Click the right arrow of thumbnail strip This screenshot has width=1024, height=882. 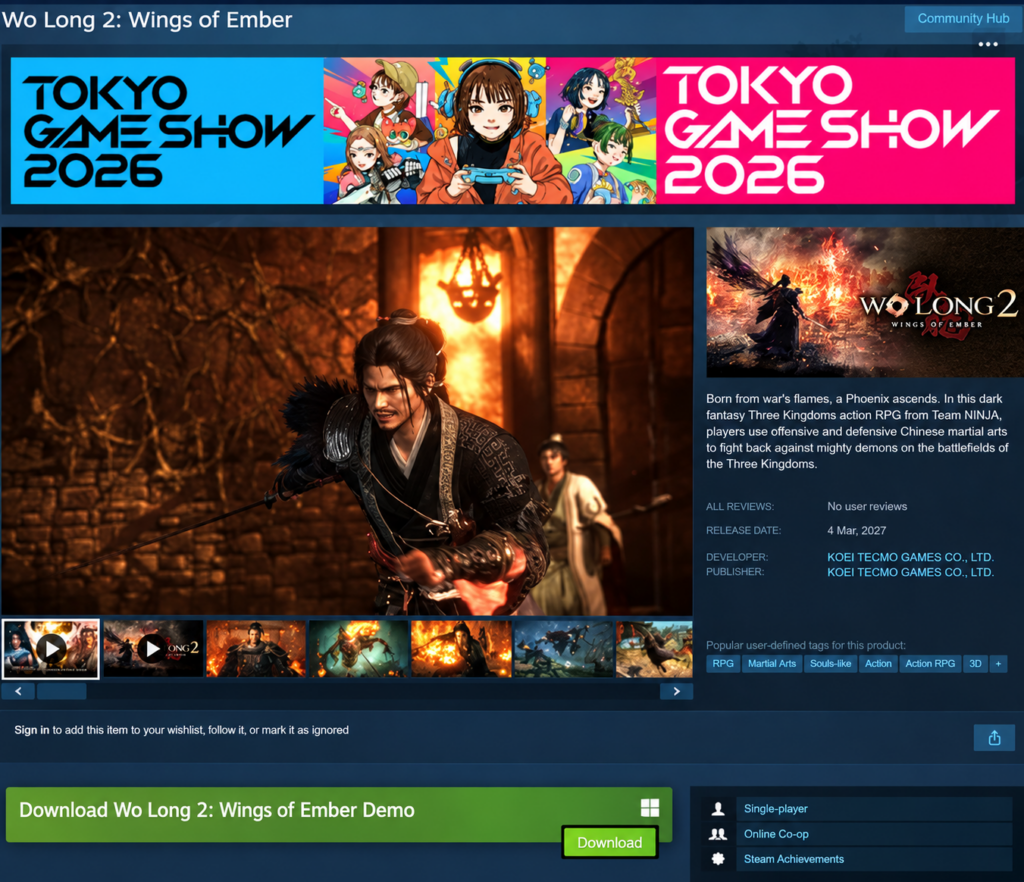(x=677, y=691)
